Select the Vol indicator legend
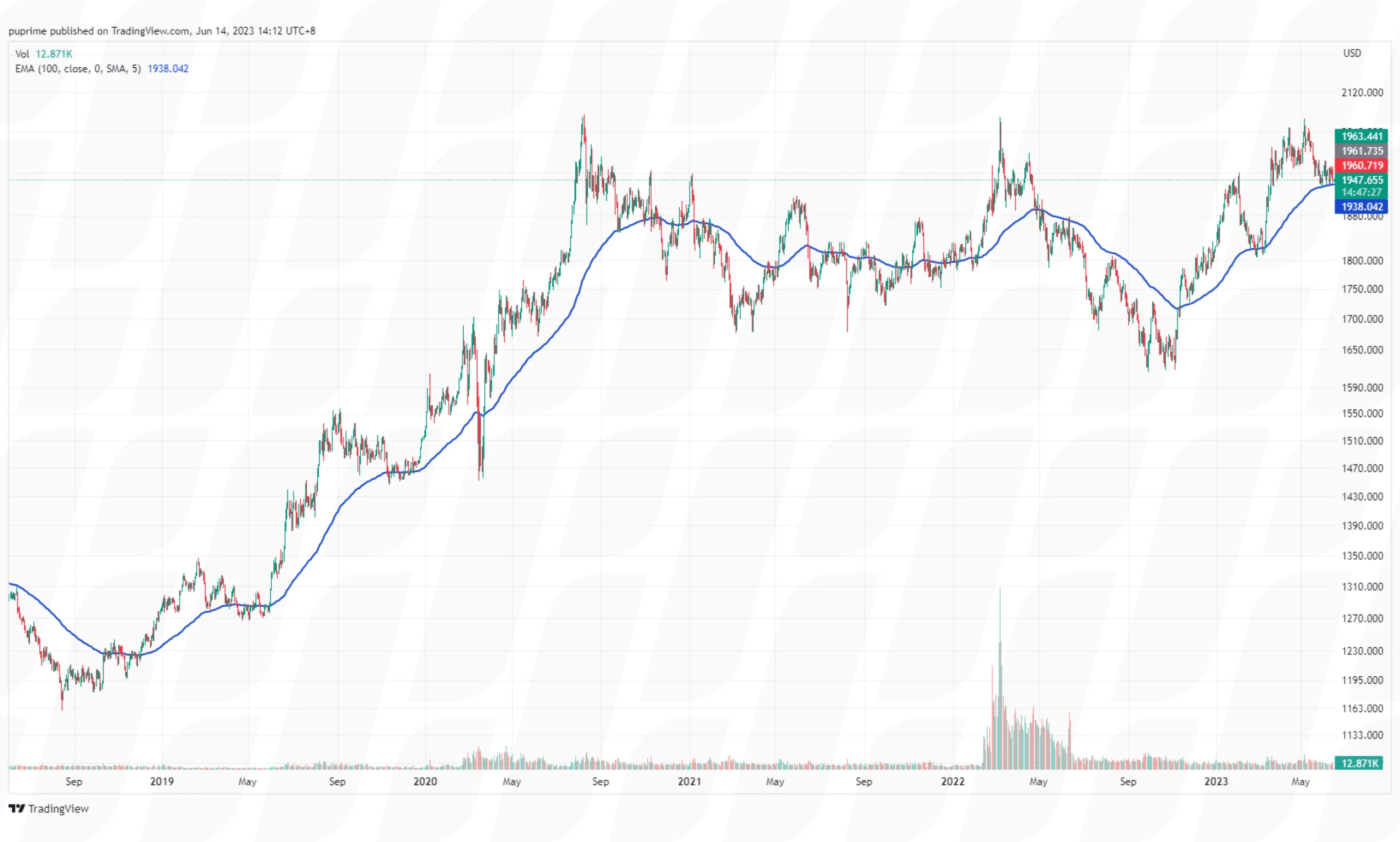This screenshot has height=842, width=1400. click(x=21, y=54)
